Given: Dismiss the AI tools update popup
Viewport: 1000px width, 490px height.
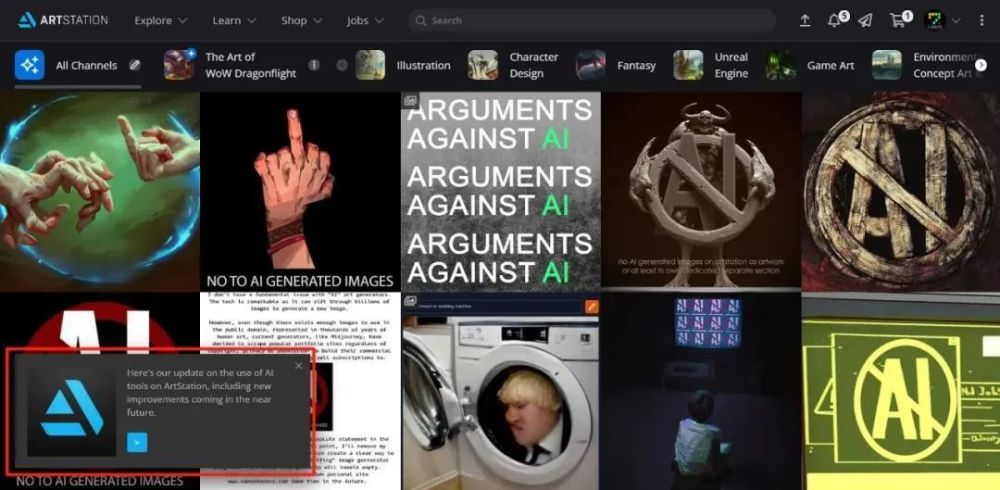Looking at the screenshot, I should coord(298,366).
